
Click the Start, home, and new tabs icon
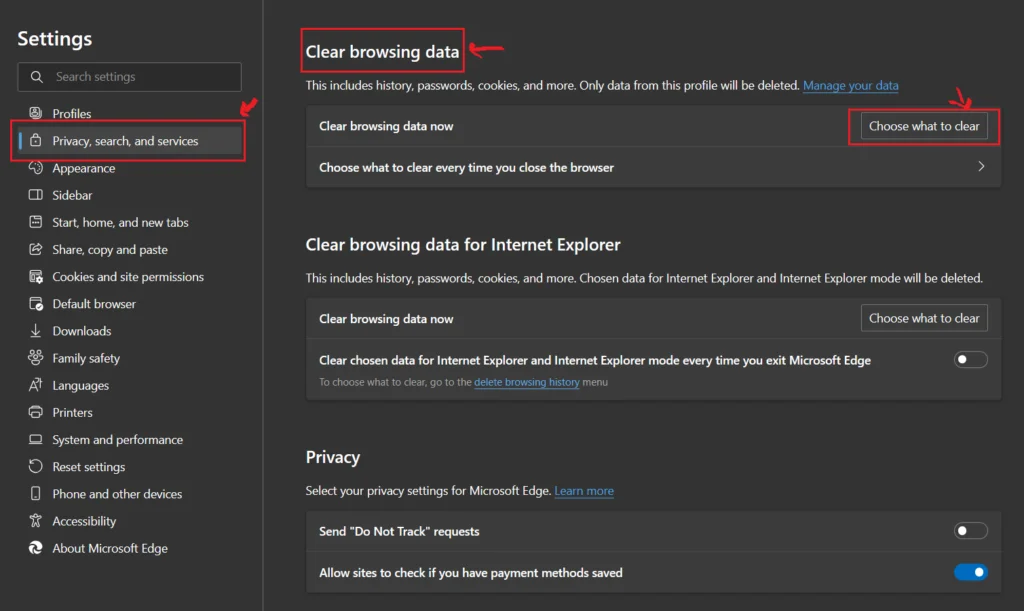tap(36, 222)
